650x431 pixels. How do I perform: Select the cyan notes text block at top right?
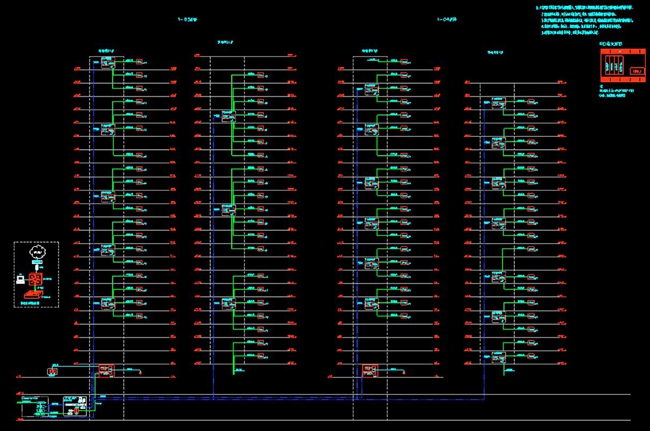pyautogui.click(x=586, y=20)
